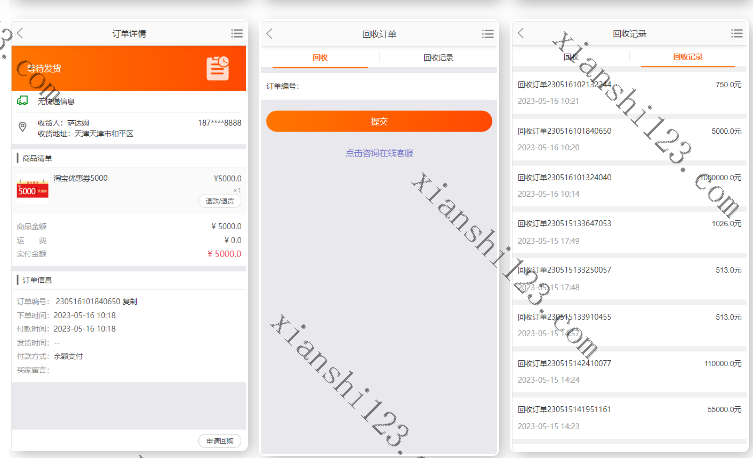The image size is (753, 458).
Task: Click the red 实付金额 ¥ 5000.0 value
Action: pyautogui.click(x=224, y=253)
